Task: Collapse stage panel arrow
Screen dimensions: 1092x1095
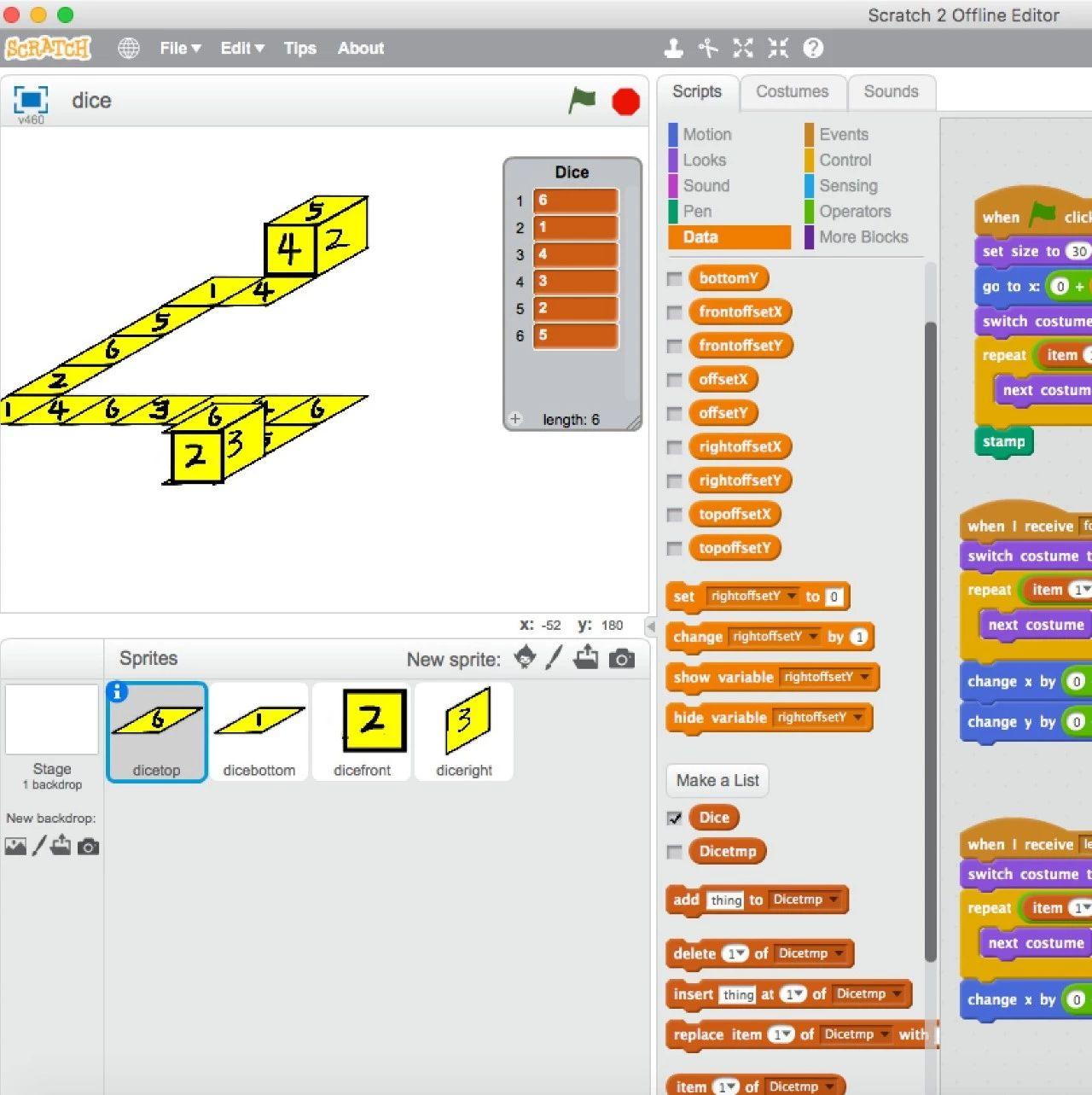Action: coord(650,626)
